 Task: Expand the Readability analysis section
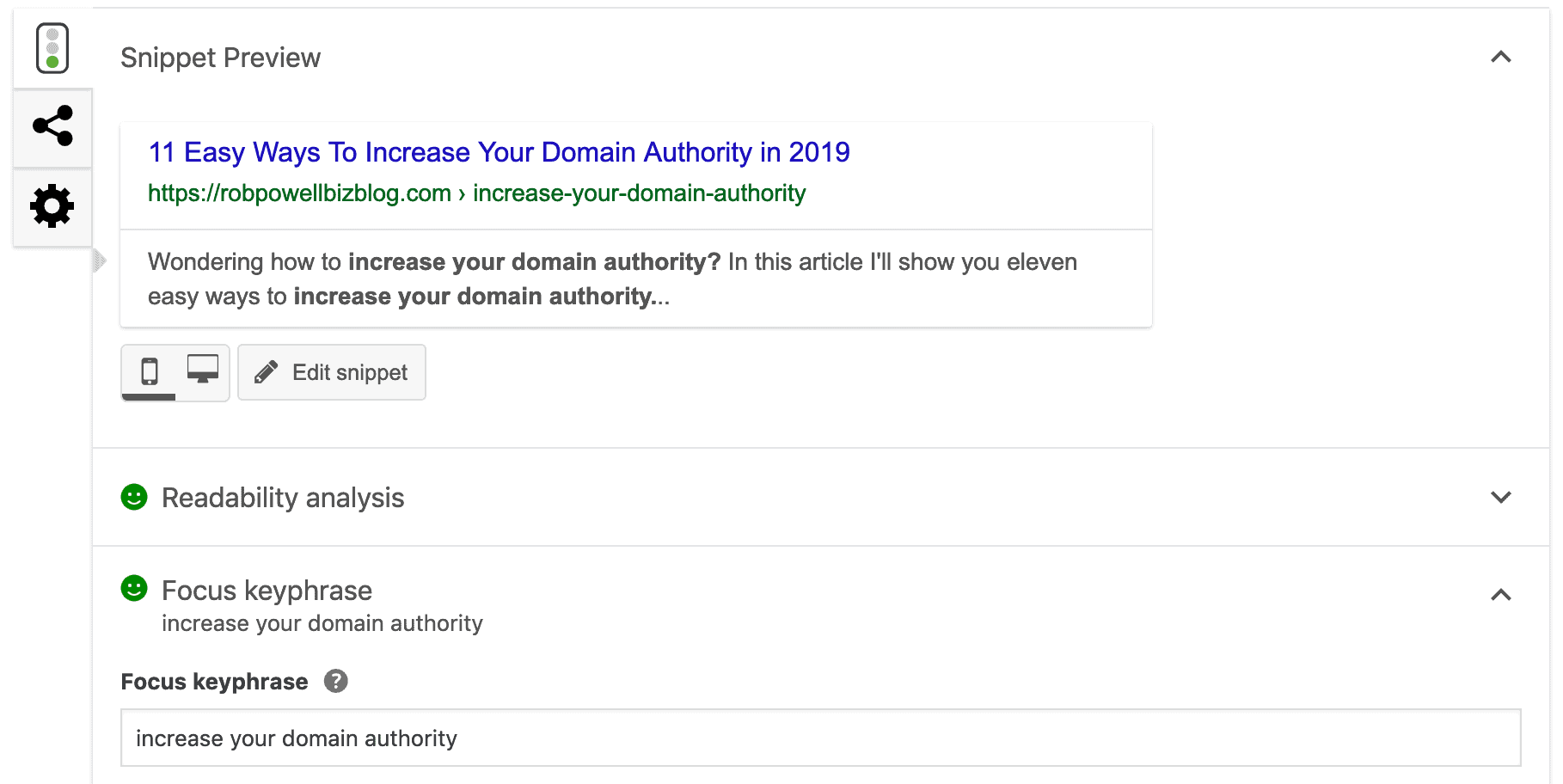pyautogui.click(x=1501, y=497)
